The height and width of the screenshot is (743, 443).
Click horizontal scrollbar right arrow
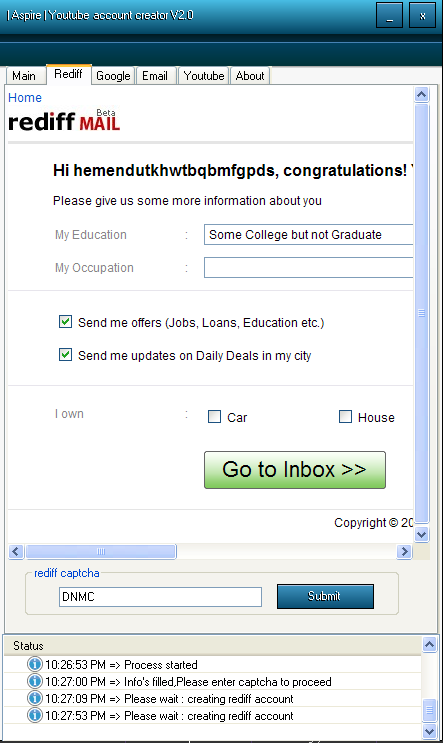(x=404, y=552)
